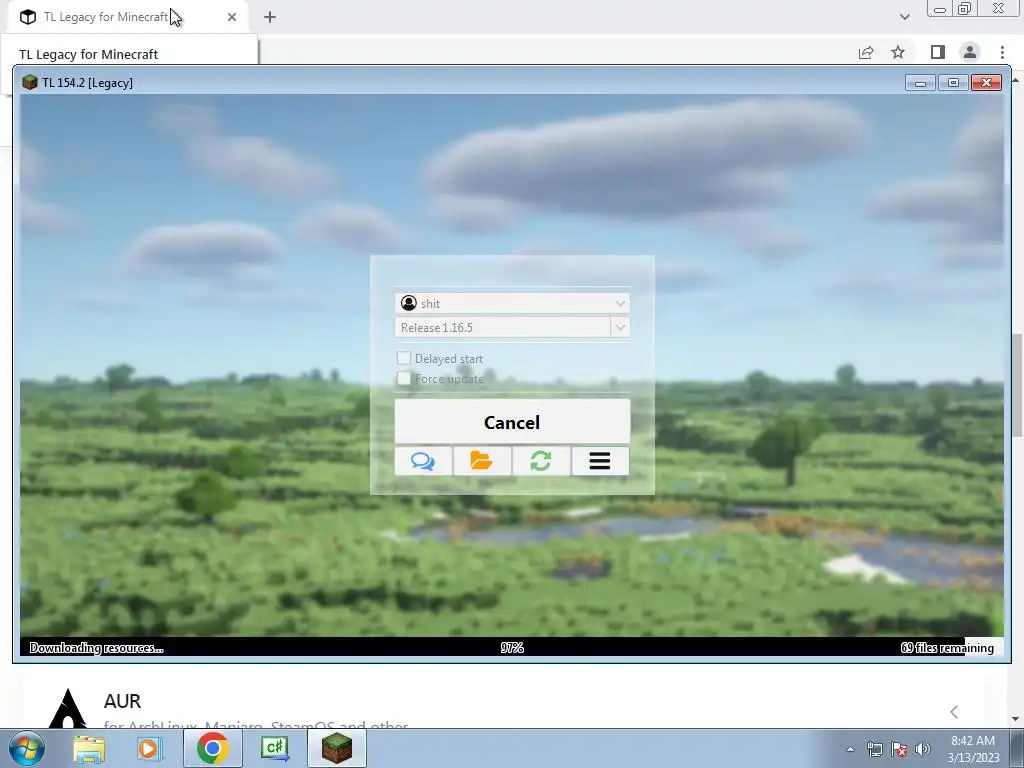Click the webpage vertical scrollbar thumb

(1017, 385)
